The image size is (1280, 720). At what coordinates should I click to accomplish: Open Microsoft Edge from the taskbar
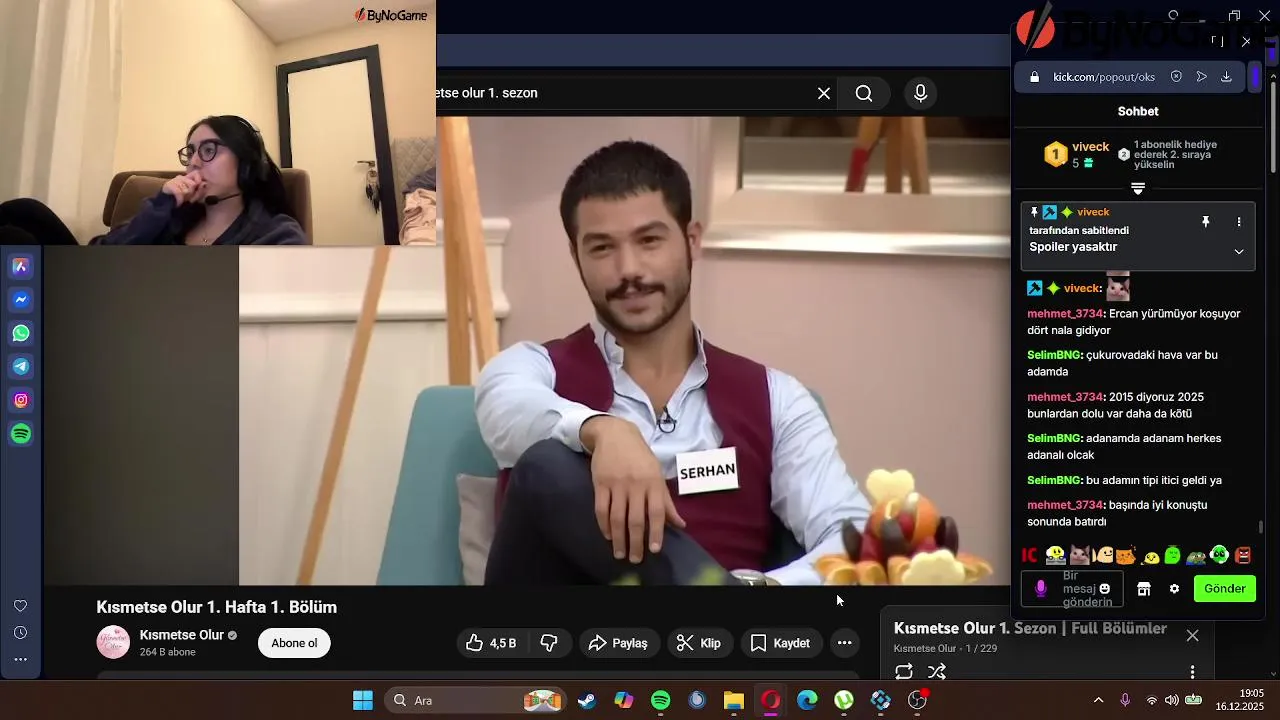(x=807, y=700)
